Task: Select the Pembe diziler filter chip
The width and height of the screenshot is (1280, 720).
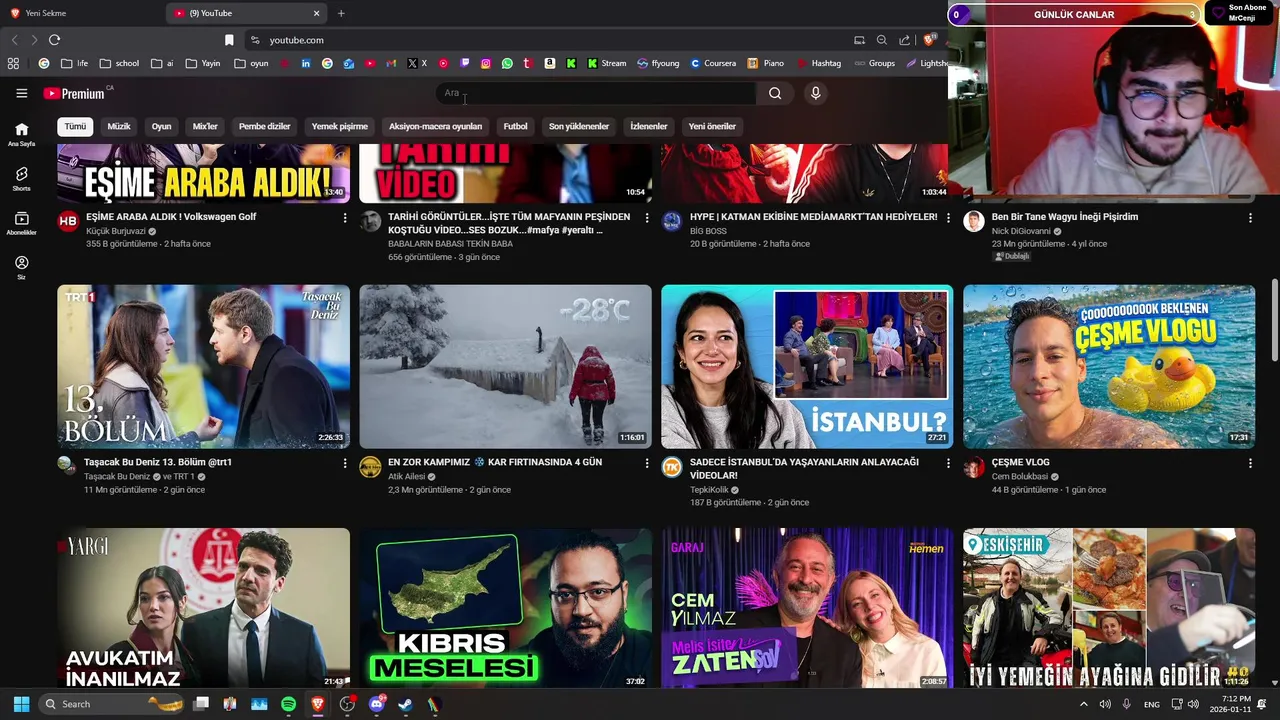Action: (x=264, y=126)
